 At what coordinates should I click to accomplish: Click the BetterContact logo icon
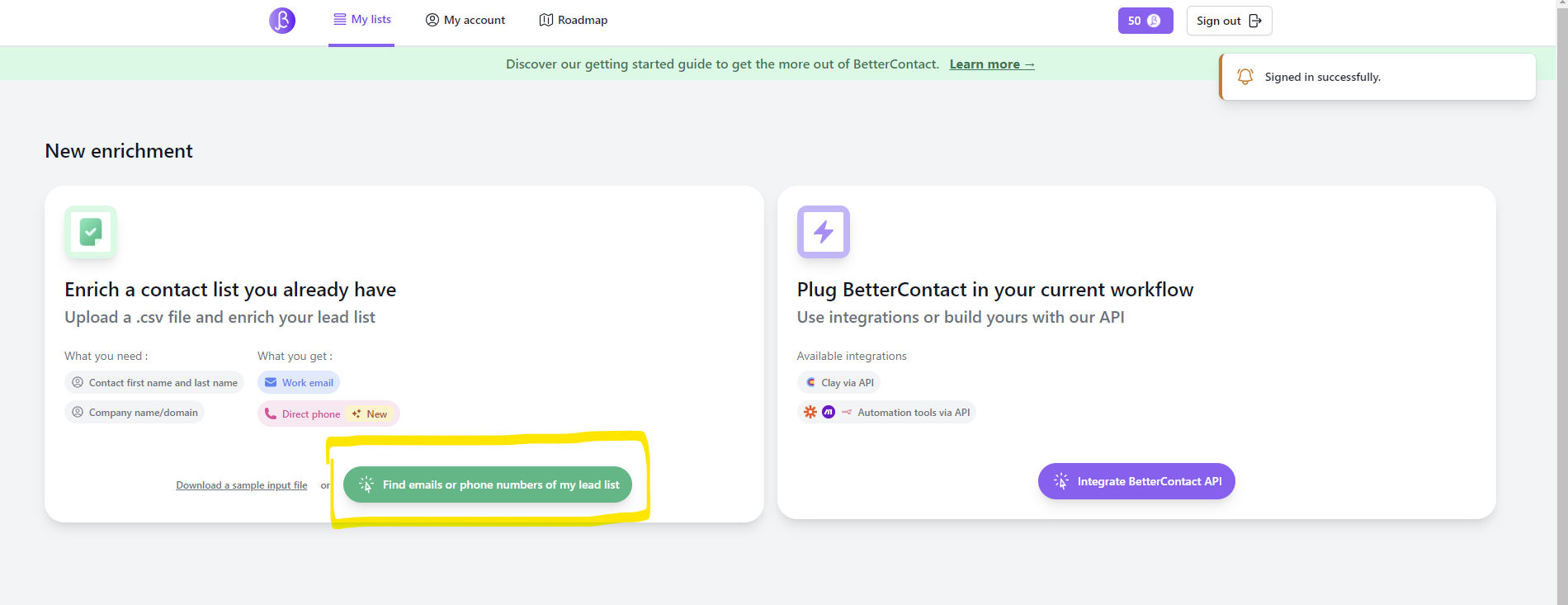pos(282,20)
